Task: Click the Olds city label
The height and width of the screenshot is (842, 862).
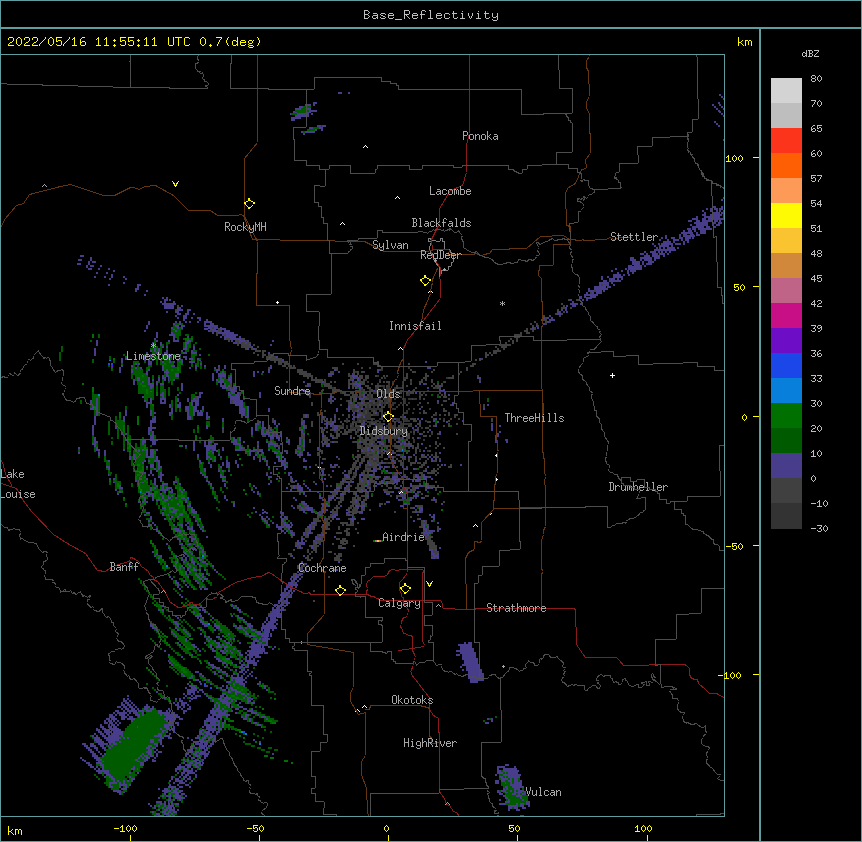Action: [x=388, y=394]
